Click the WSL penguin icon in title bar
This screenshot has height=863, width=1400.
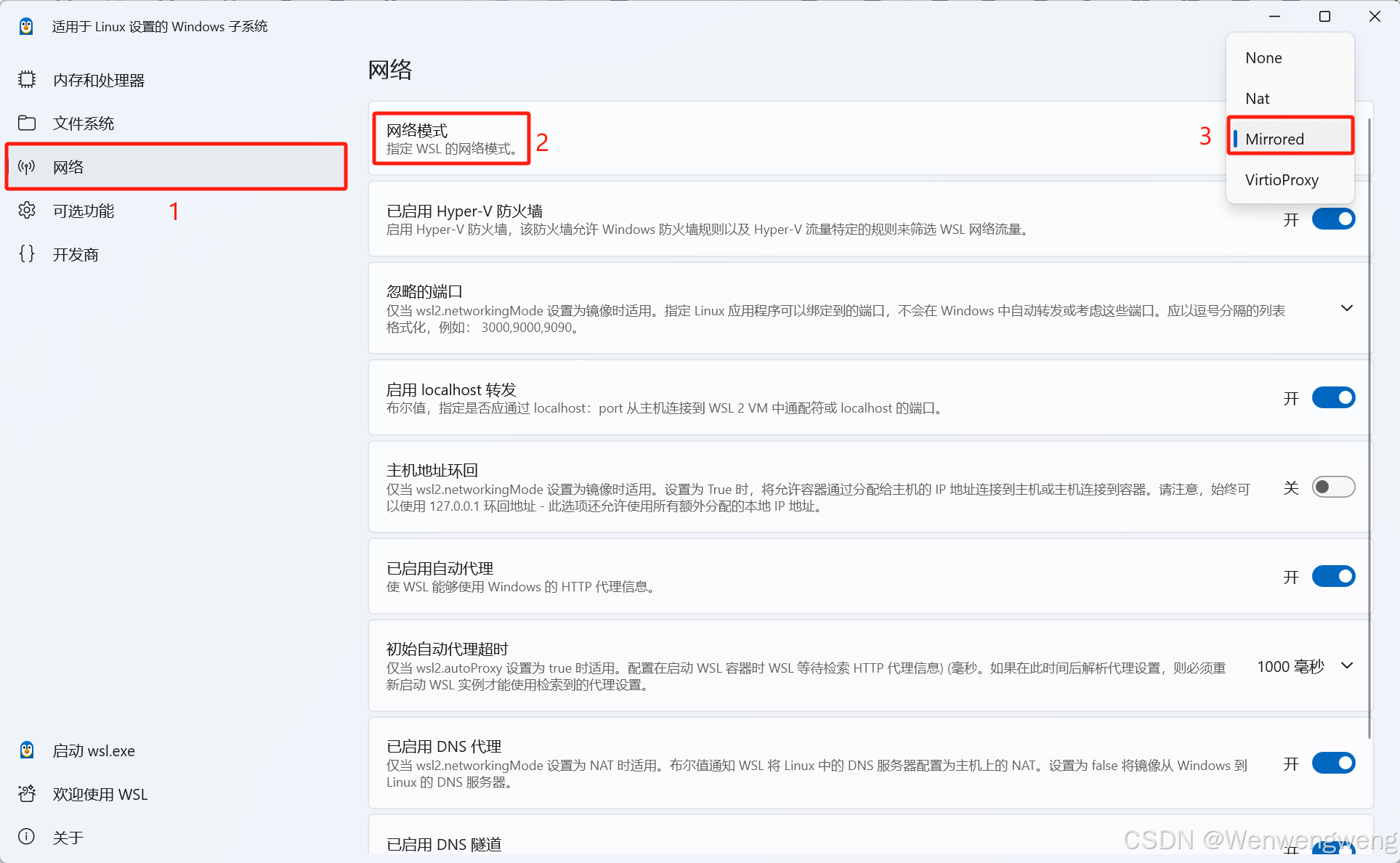(x=26, y=25)
